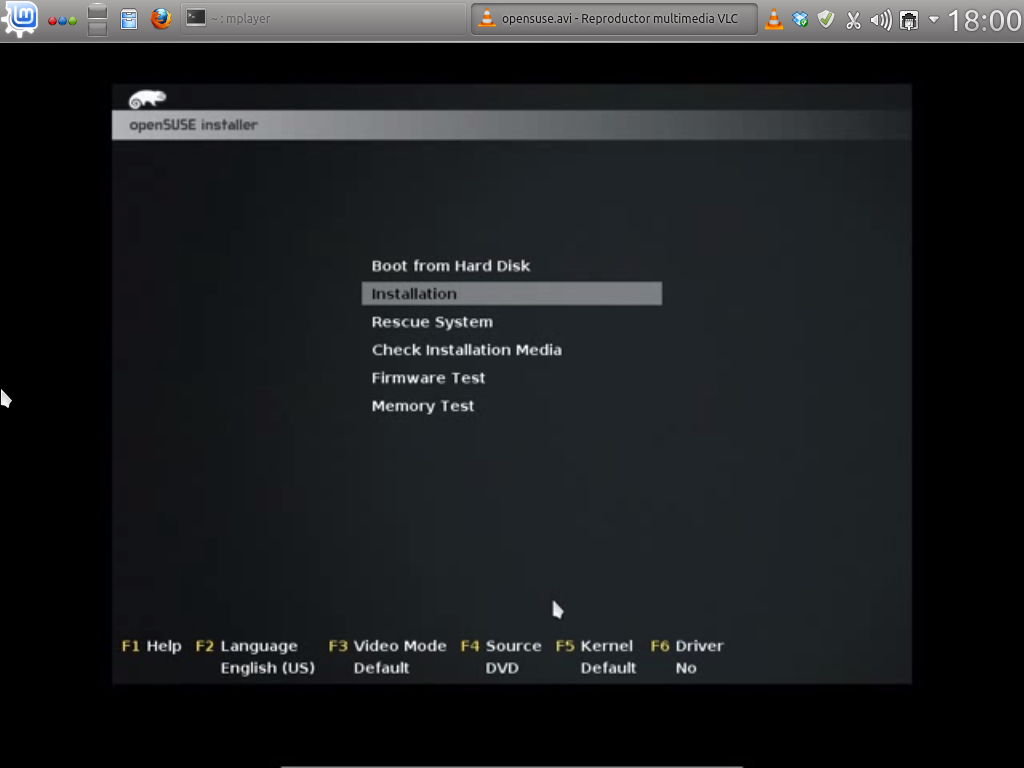This screenshot has height=768, width=1024.
Task: Click the DVD source value
Action: tap(502, 668)
